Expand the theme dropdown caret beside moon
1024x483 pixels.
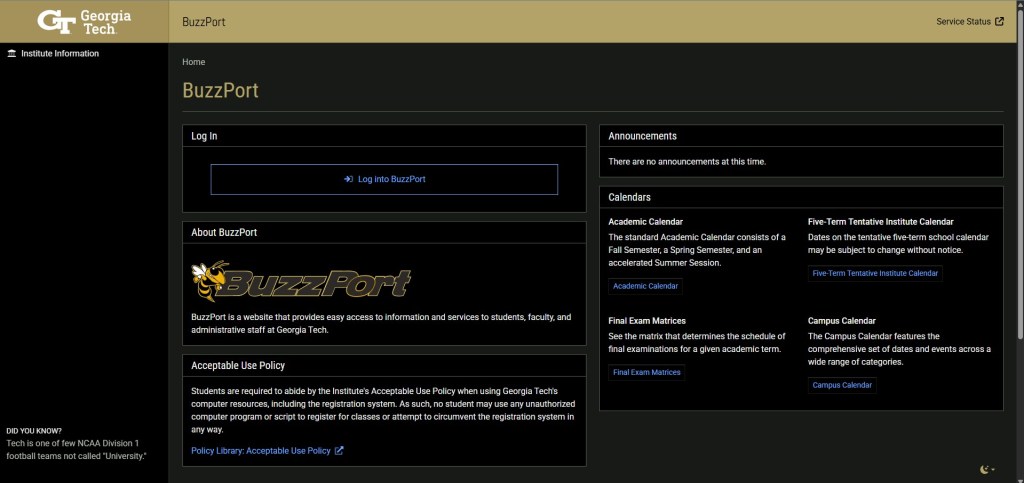pyautogui.click(x=993, y=470)
